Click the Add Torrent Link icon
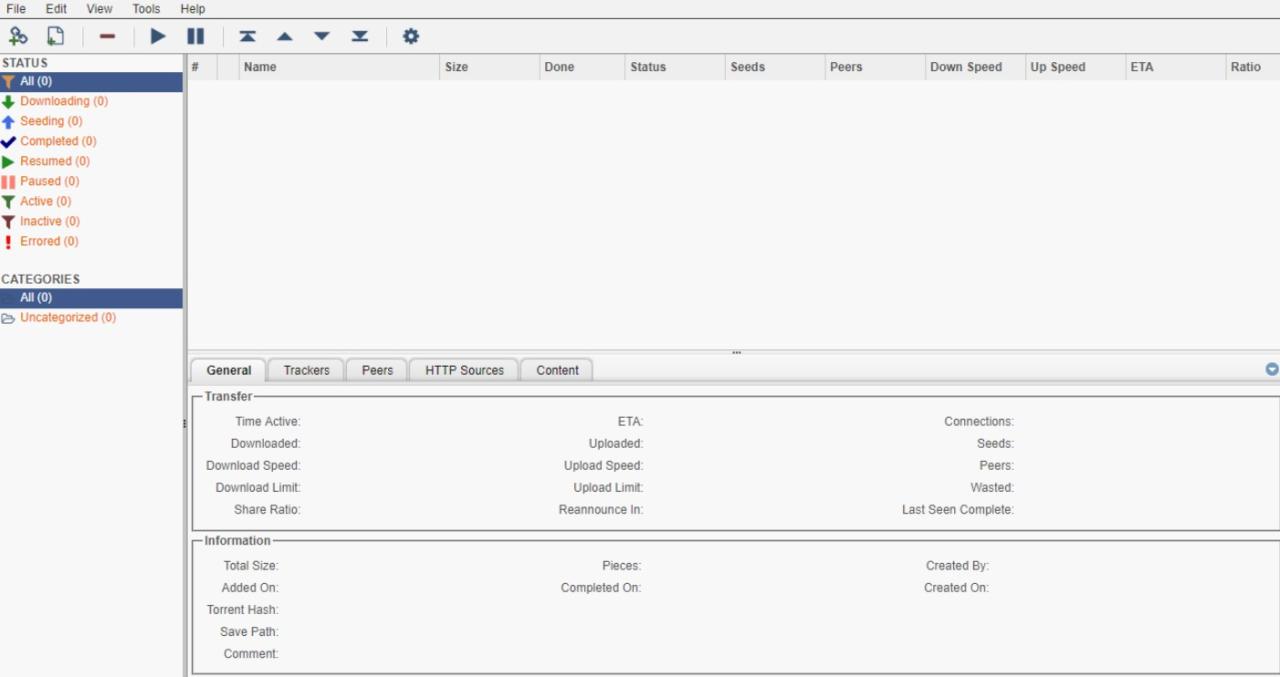Viewport: 1280px width, 677px height. click(18, 36)
